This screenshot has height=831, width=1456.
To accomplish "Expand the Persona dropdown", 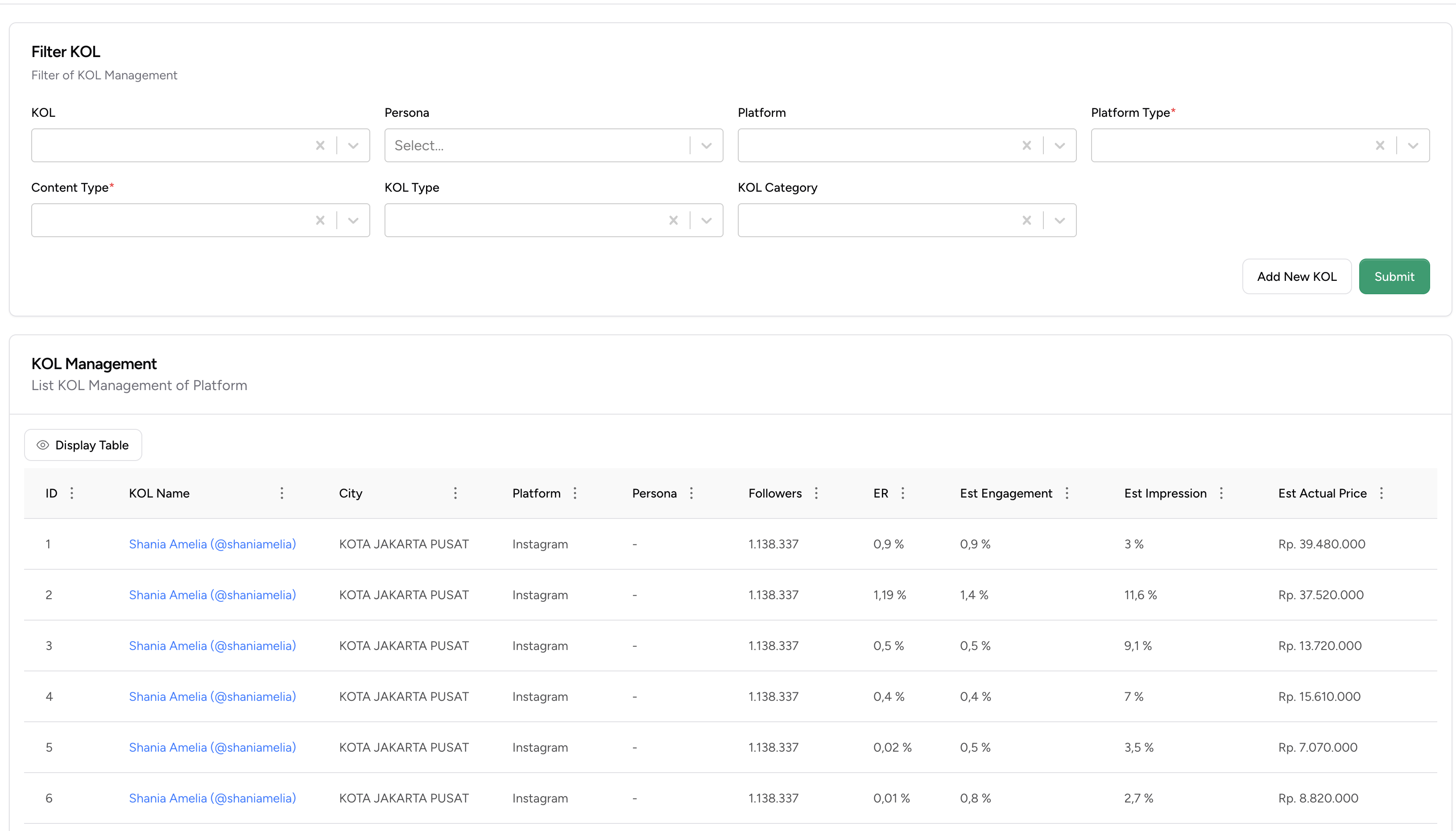I will tap(706, 145).
